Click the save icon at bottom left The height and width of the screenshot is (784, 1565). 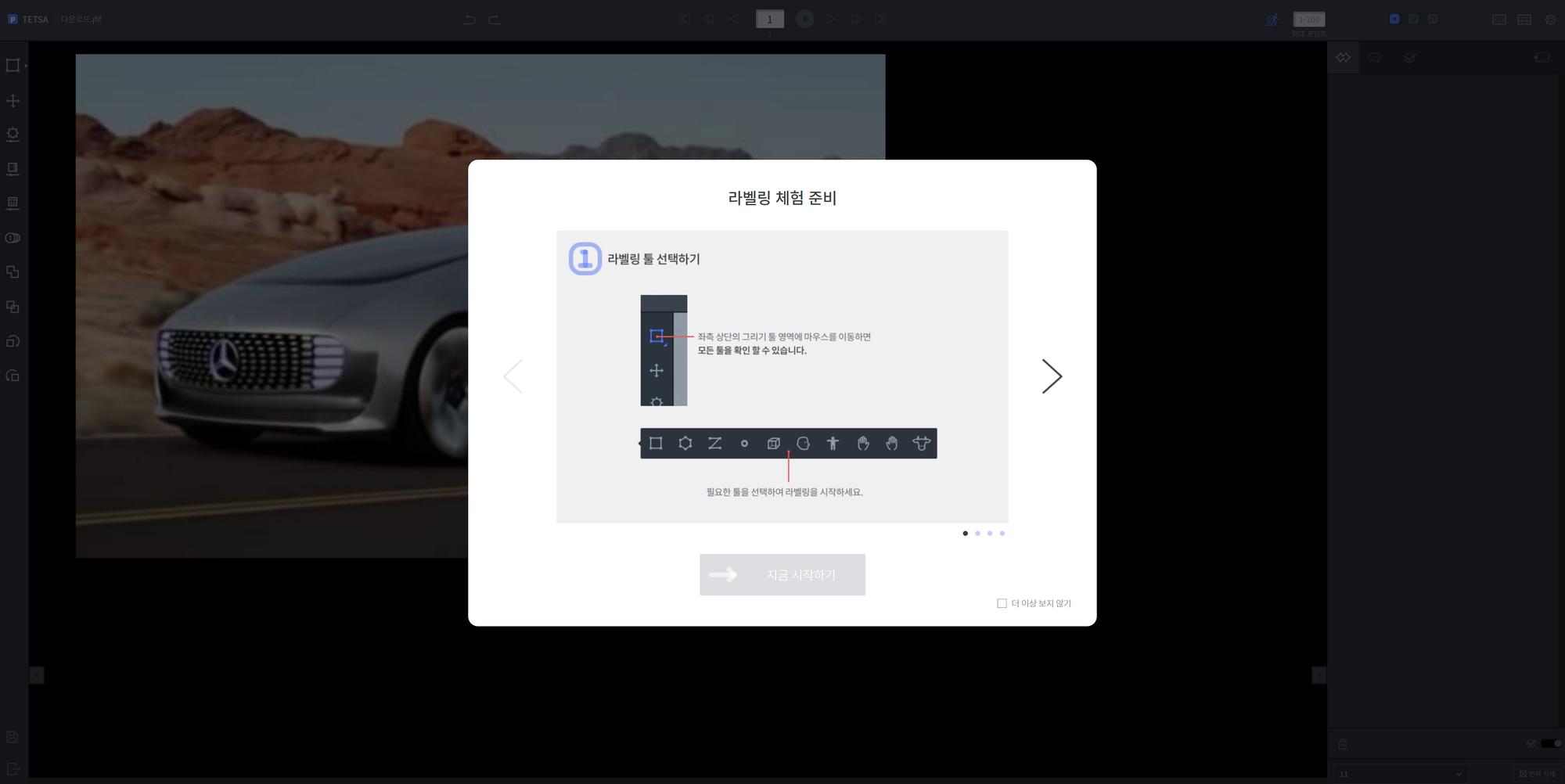click(x=13, y=737)
